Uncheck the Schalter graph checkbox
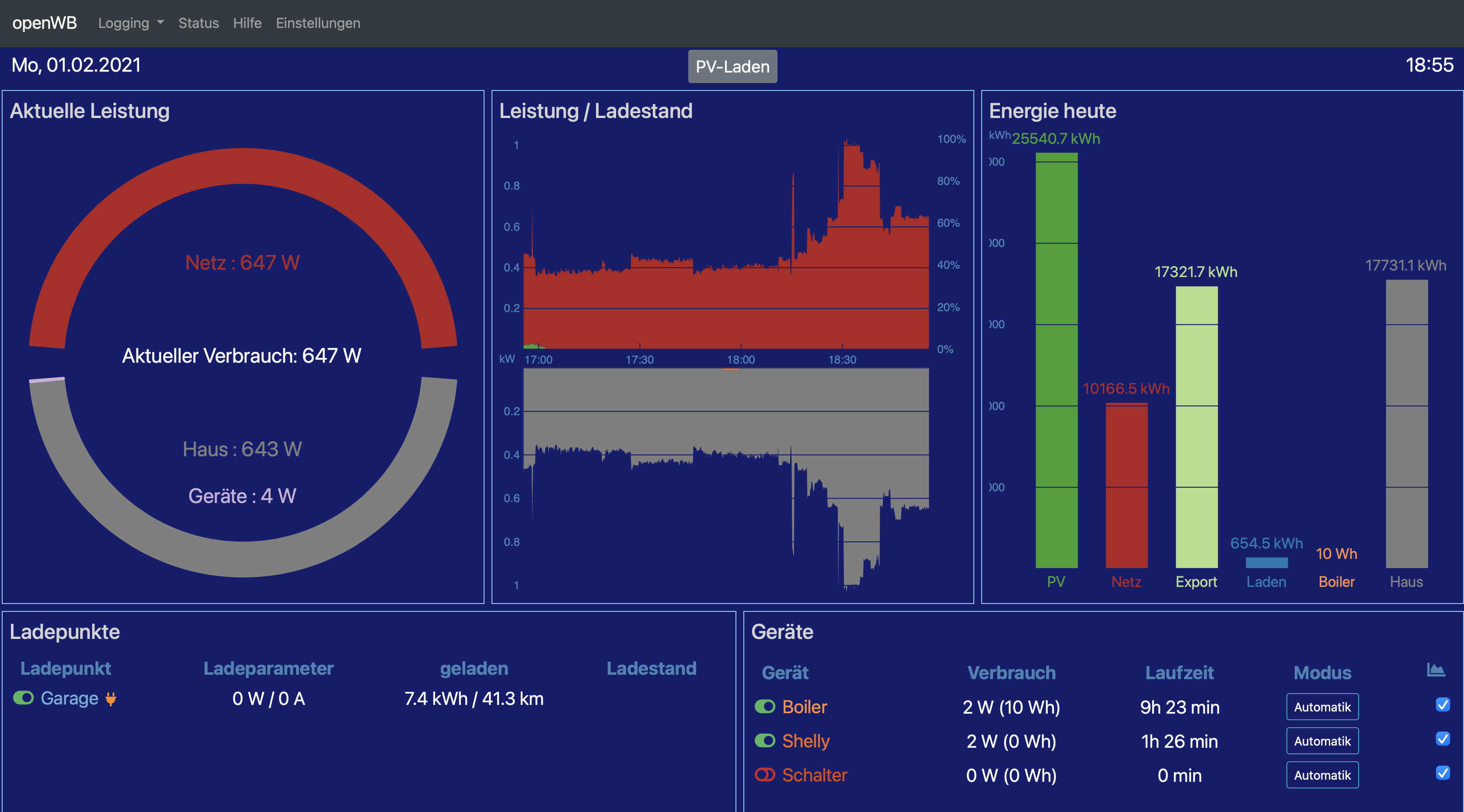This screenshot has width=1464, height=812. (x=1443, y=773)
